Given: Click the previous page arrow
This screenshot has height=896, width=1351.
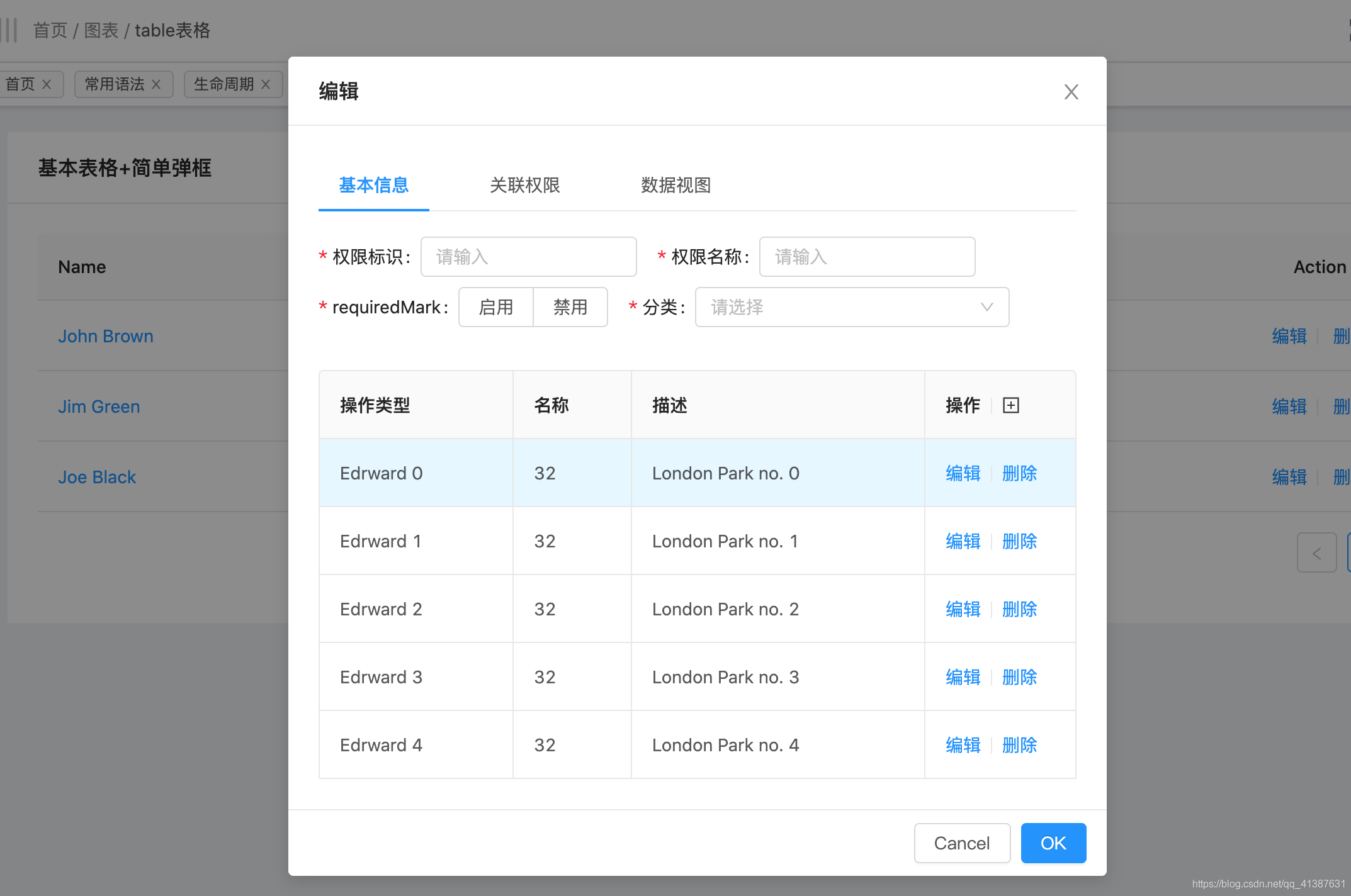Looking at the screenshot, I should pos(1316,553).
